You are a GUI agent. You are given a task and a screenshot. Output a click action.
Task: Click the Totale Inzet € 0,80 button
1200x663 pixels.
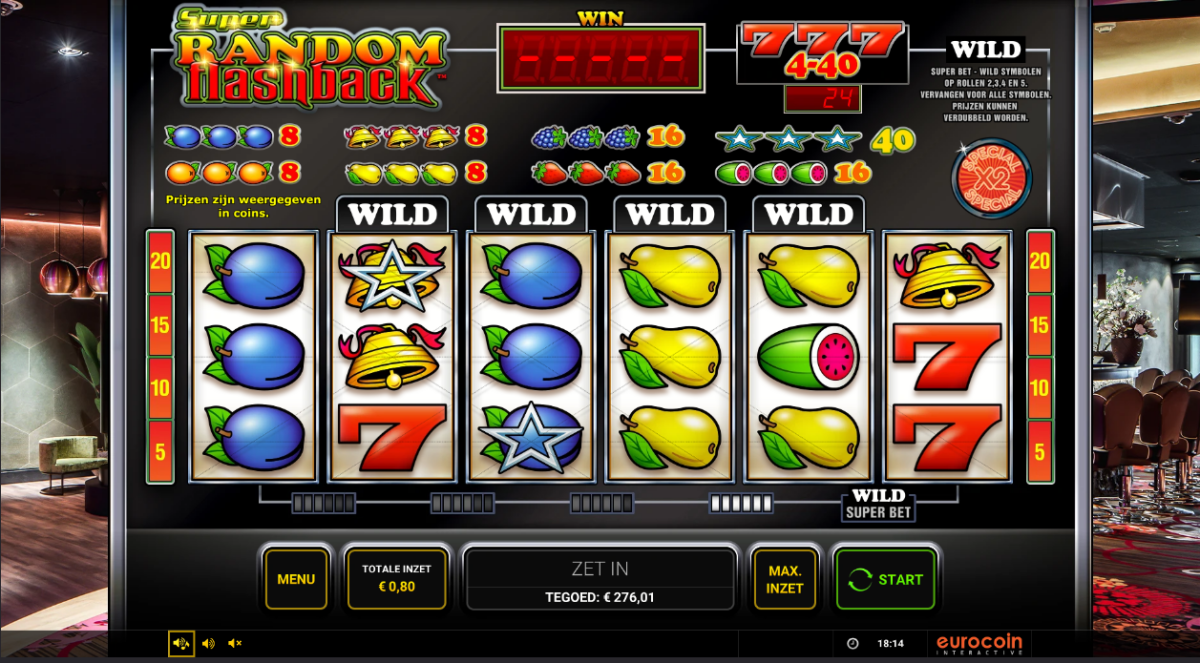pyautogui.click(x=397, y=579)
